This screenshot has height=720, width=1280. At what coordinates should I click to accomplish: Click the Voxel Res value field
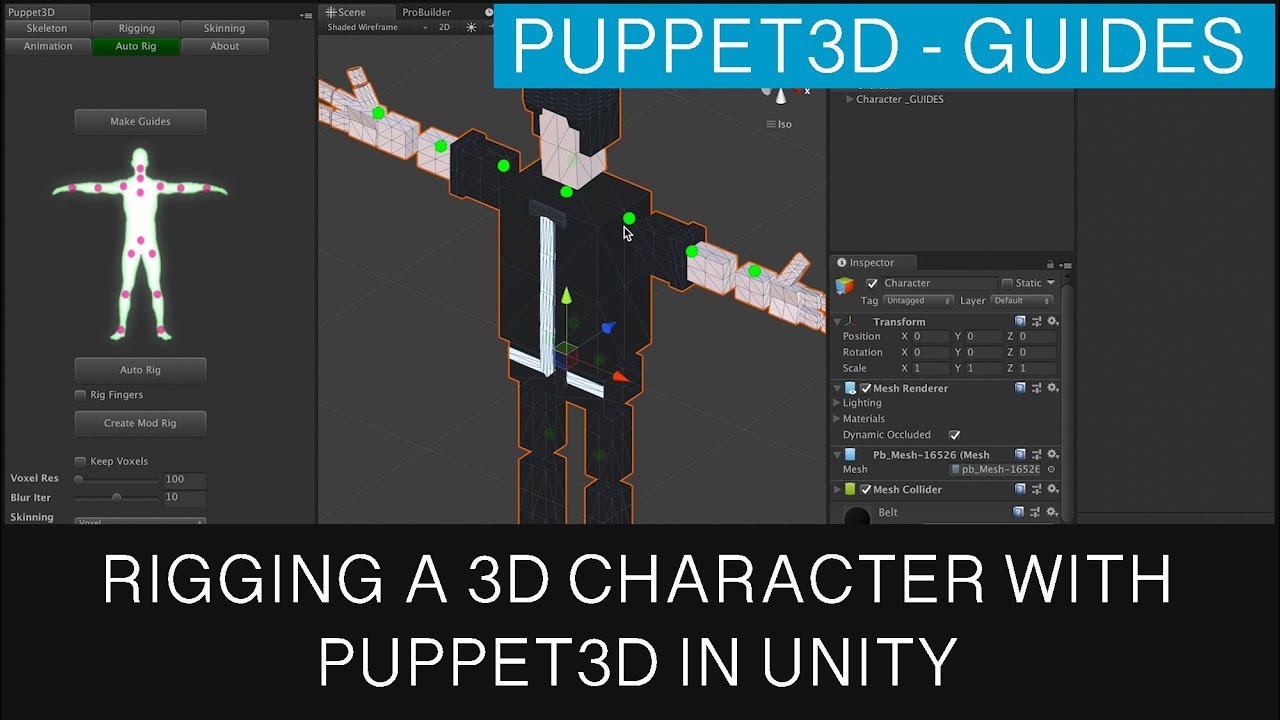184,479
